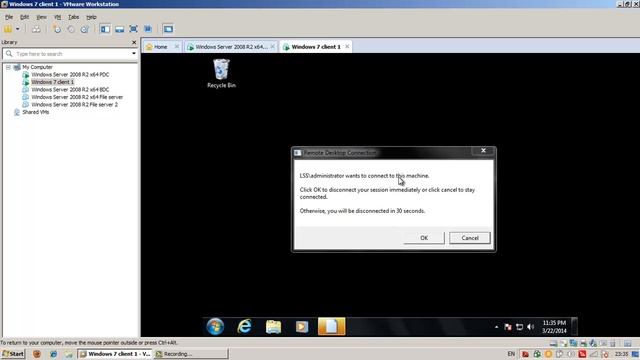The image size is (640, 360).
Task: Revert the VM to its previous snapshot
Action: click(71, 29)
